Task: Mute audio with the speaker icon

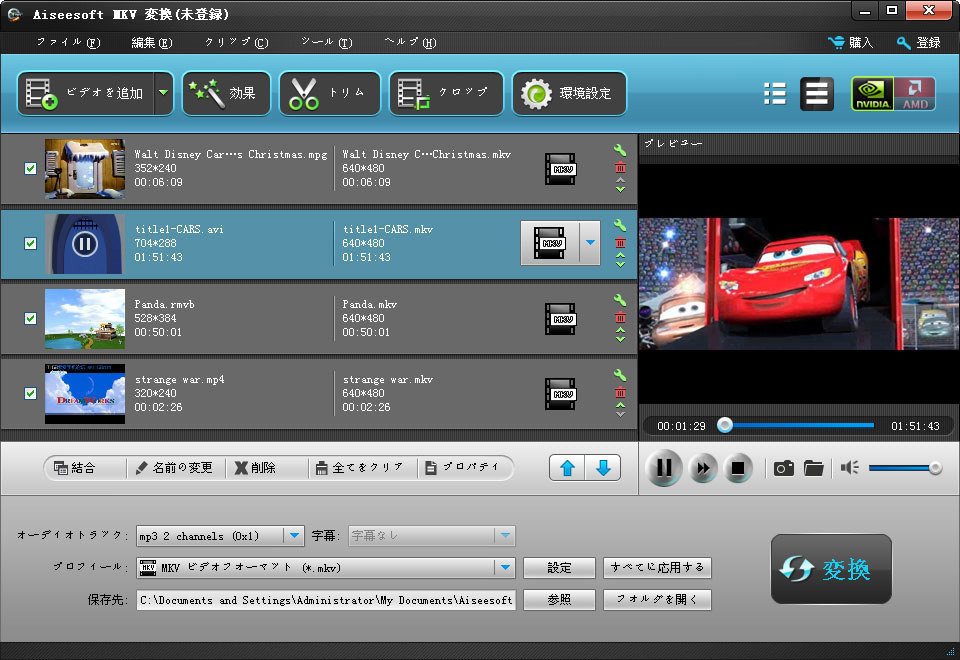Action: 849,468
